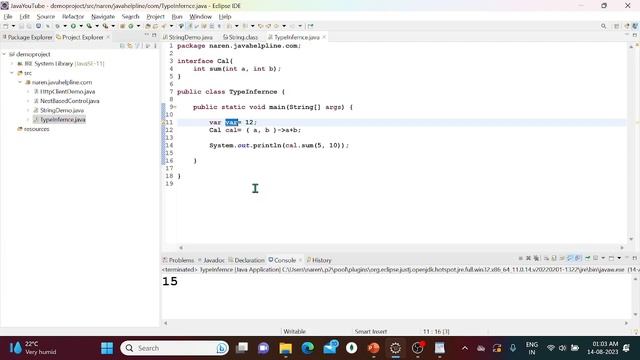Switch to the String.class editor tab
Screen dimensions: 640x360
(x=240, y=37)
